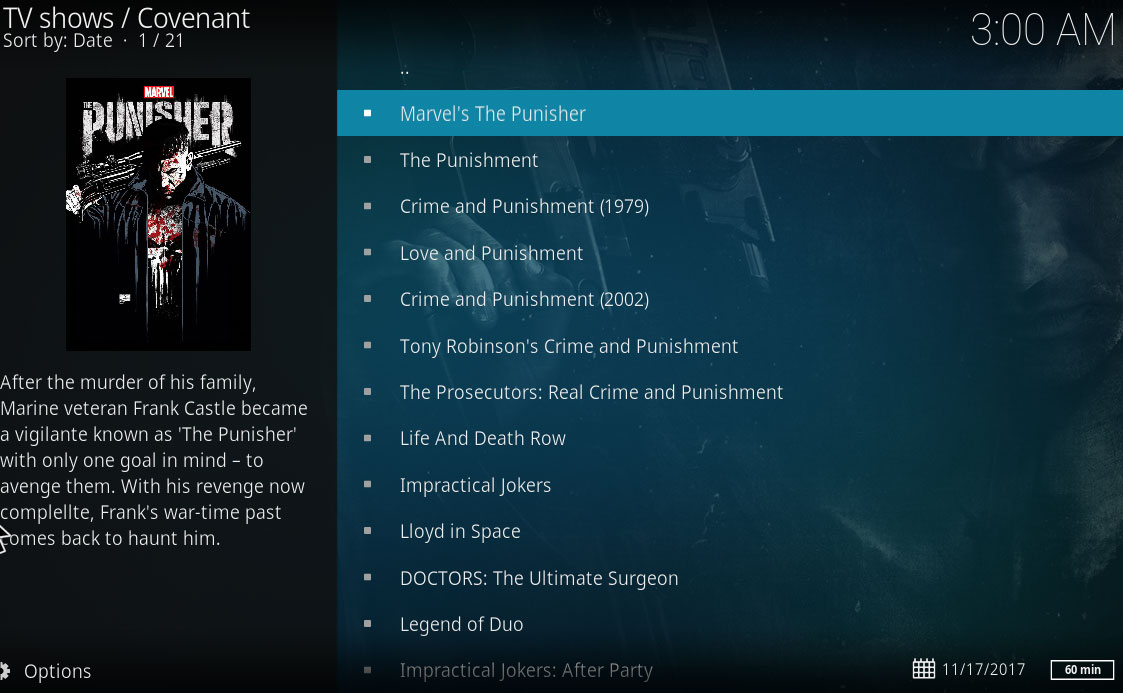This screenshot has height=693, width=1123.
Task: Open The Prosecutors: Real Crime and Punishment
Action: coord(730,392)
